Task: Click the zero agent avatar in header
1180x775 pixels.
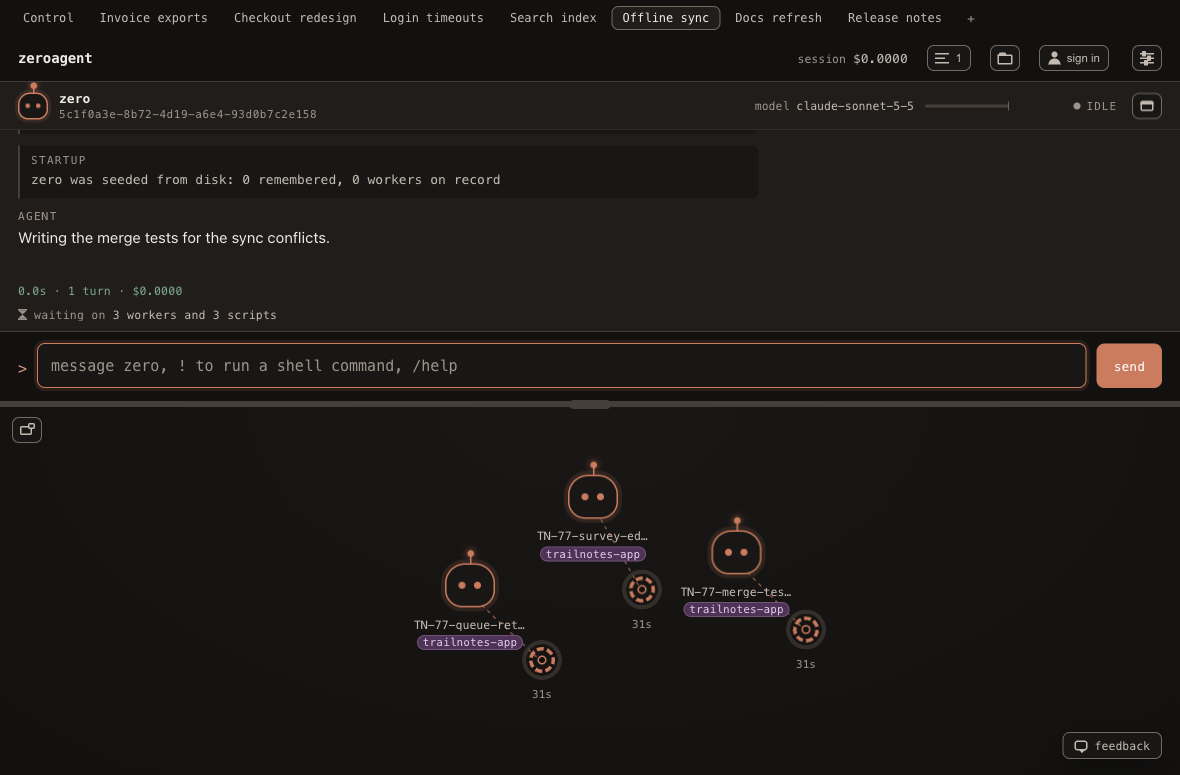Action: click(x=33, y=103)
